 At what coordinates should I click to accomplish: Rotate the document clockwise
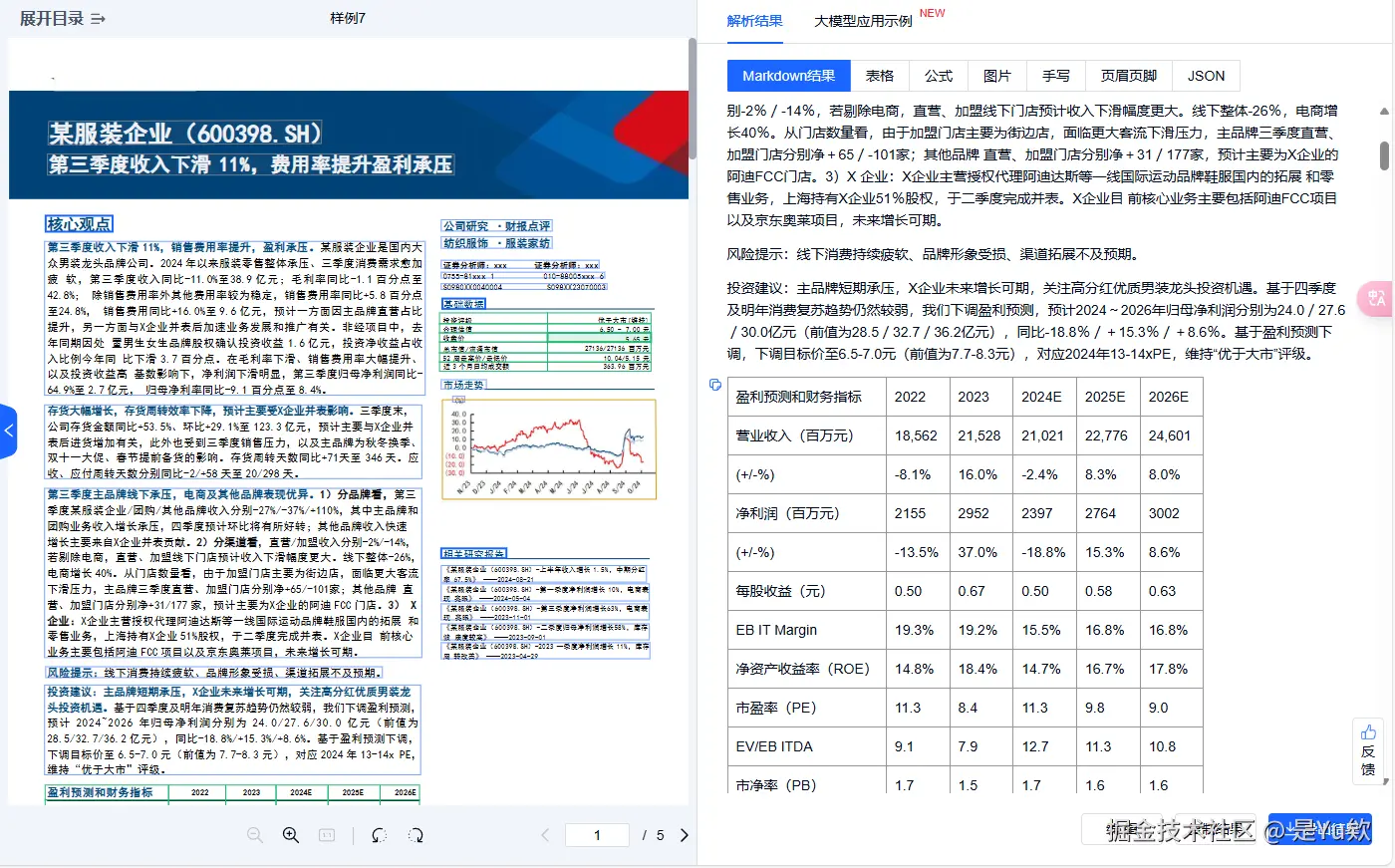(415, 835)
